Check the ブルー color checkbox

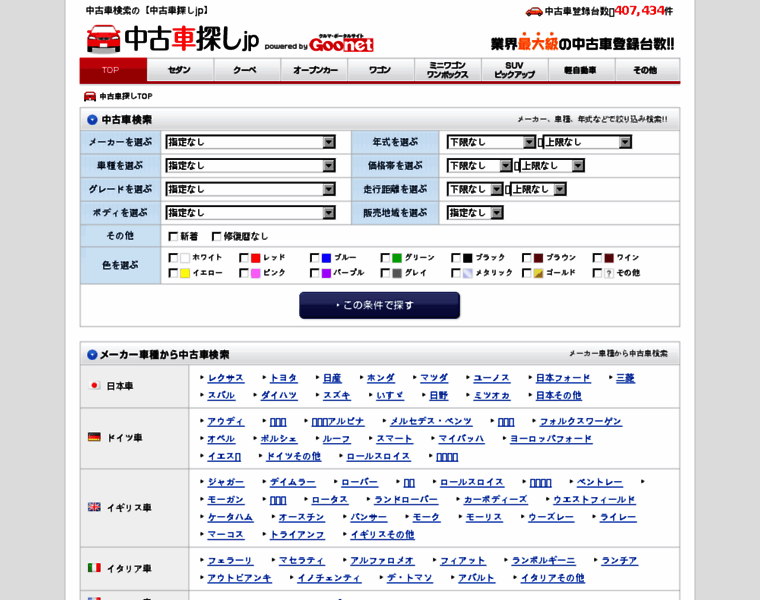(315, 258)
